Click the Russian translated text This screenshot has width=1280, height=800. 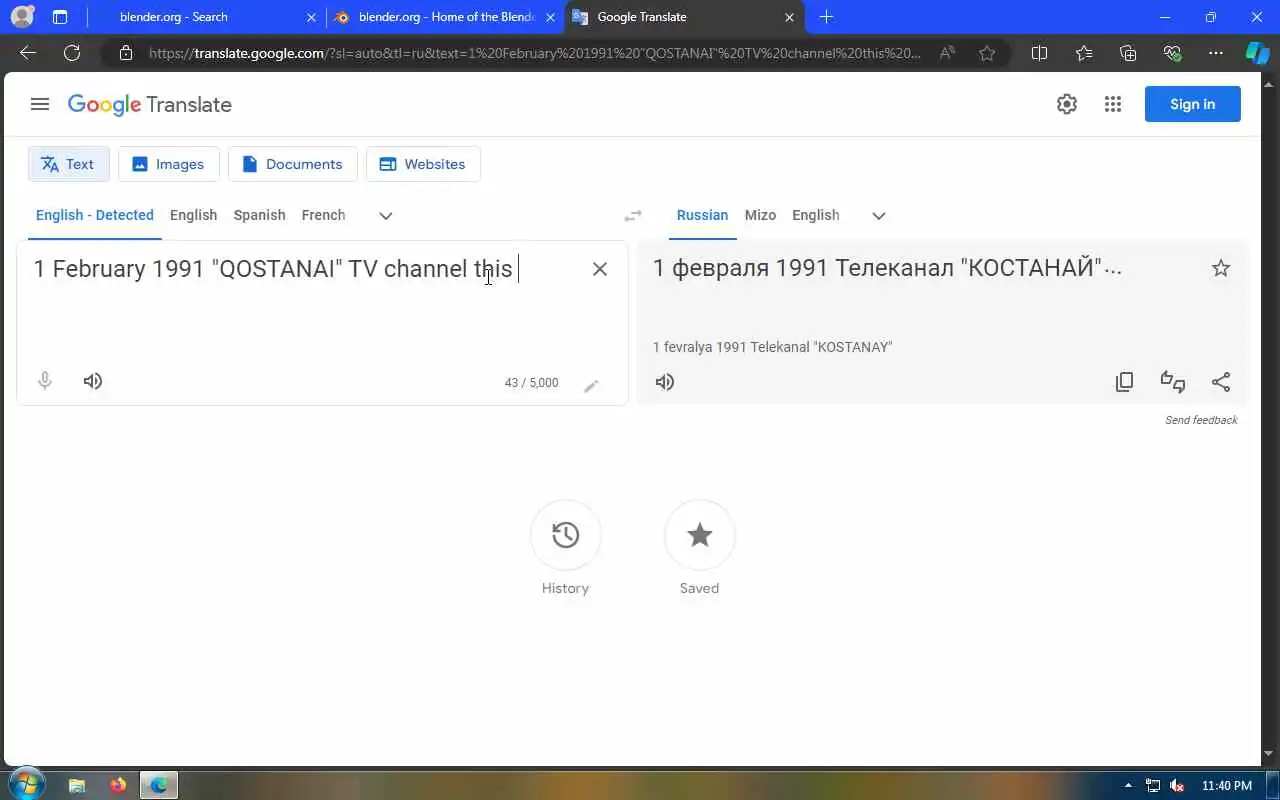pyautogui.click(x=887, y=268)
